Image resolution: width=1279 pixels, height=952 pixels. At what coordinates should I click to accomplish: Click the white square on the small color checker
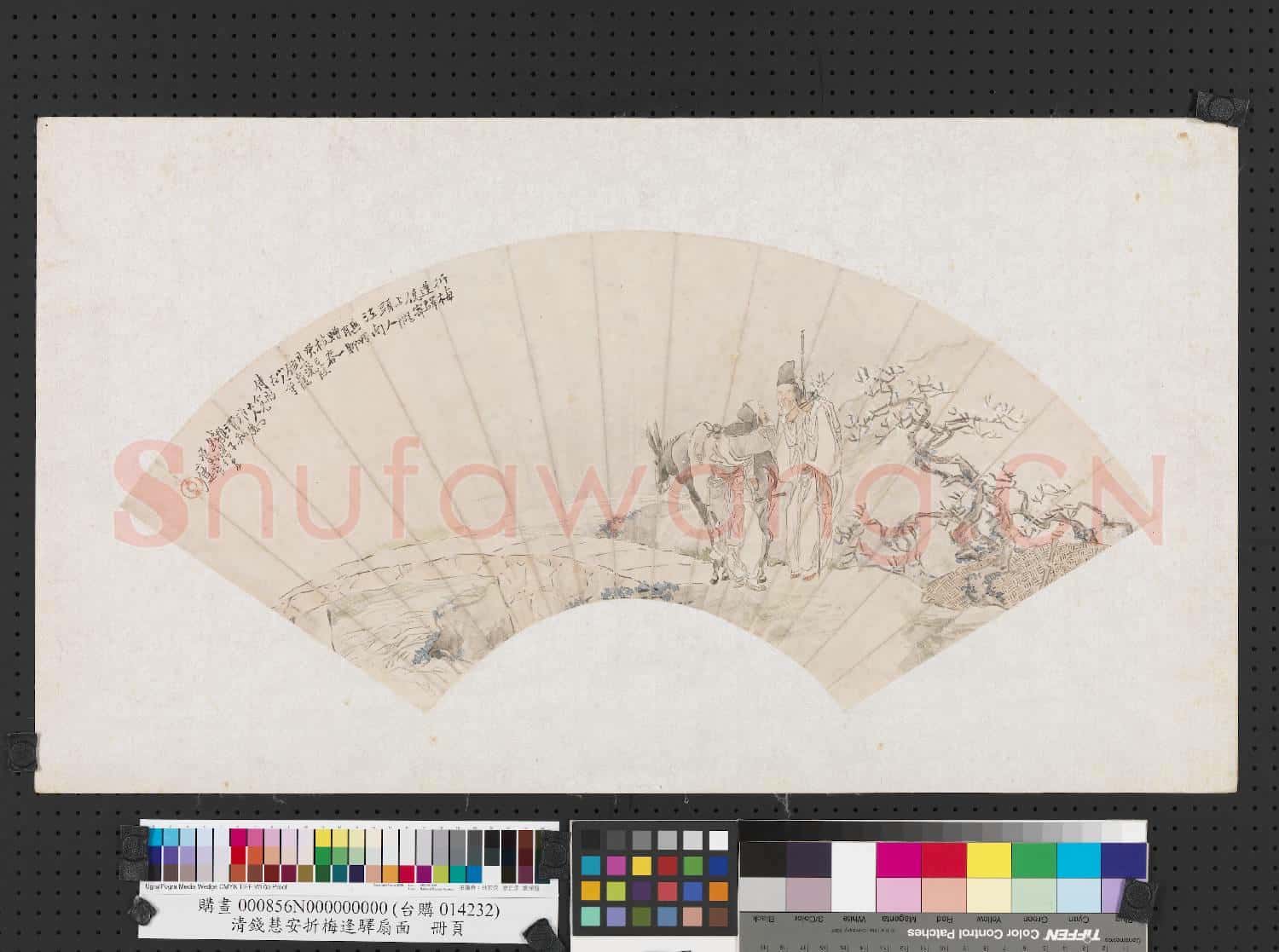point(719,840)
